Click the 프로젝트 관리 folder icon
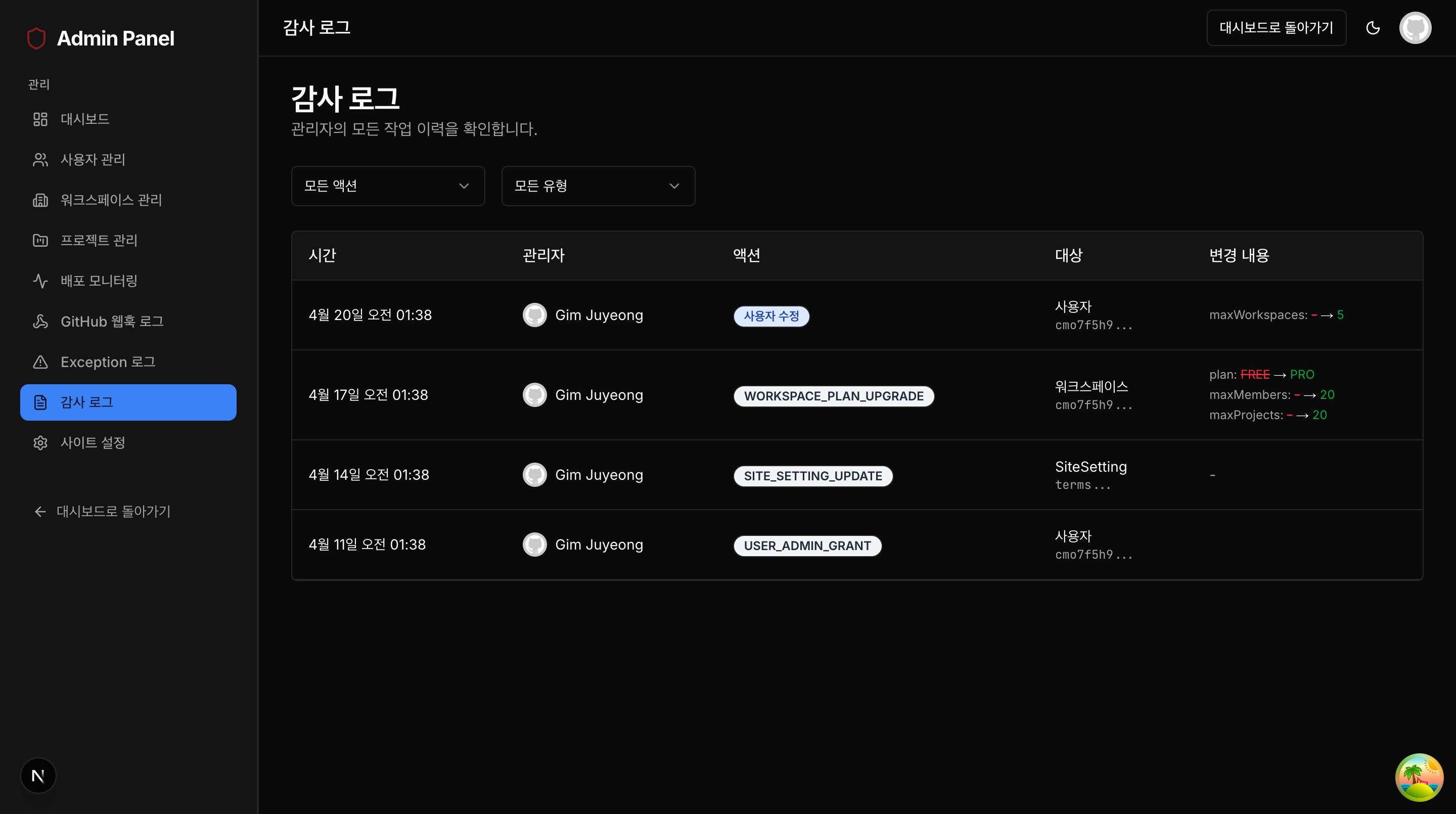1456x814 pixels. click(40, 240)
